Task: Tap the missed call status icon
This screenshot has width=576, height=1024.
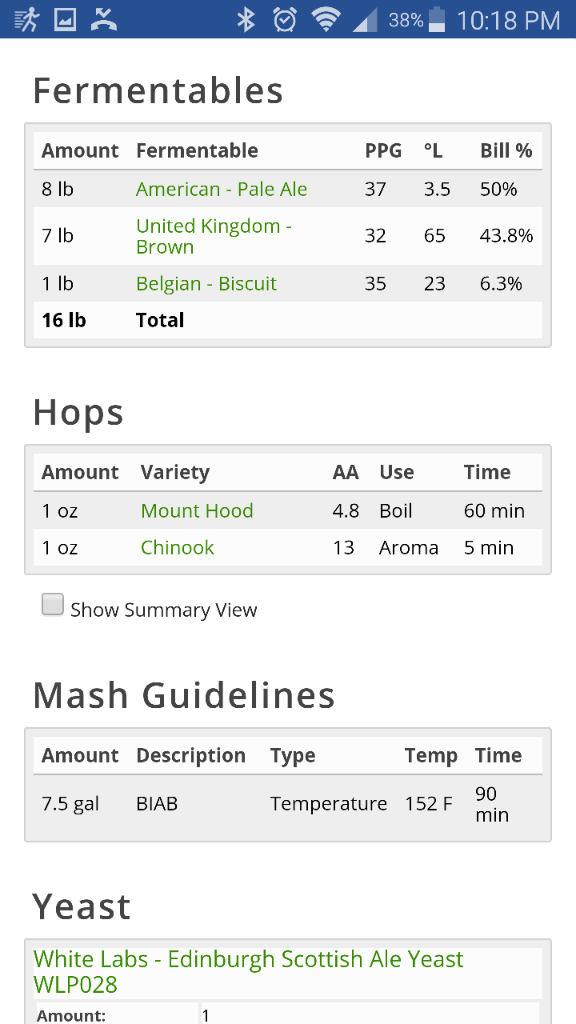Action: (103, 20)
